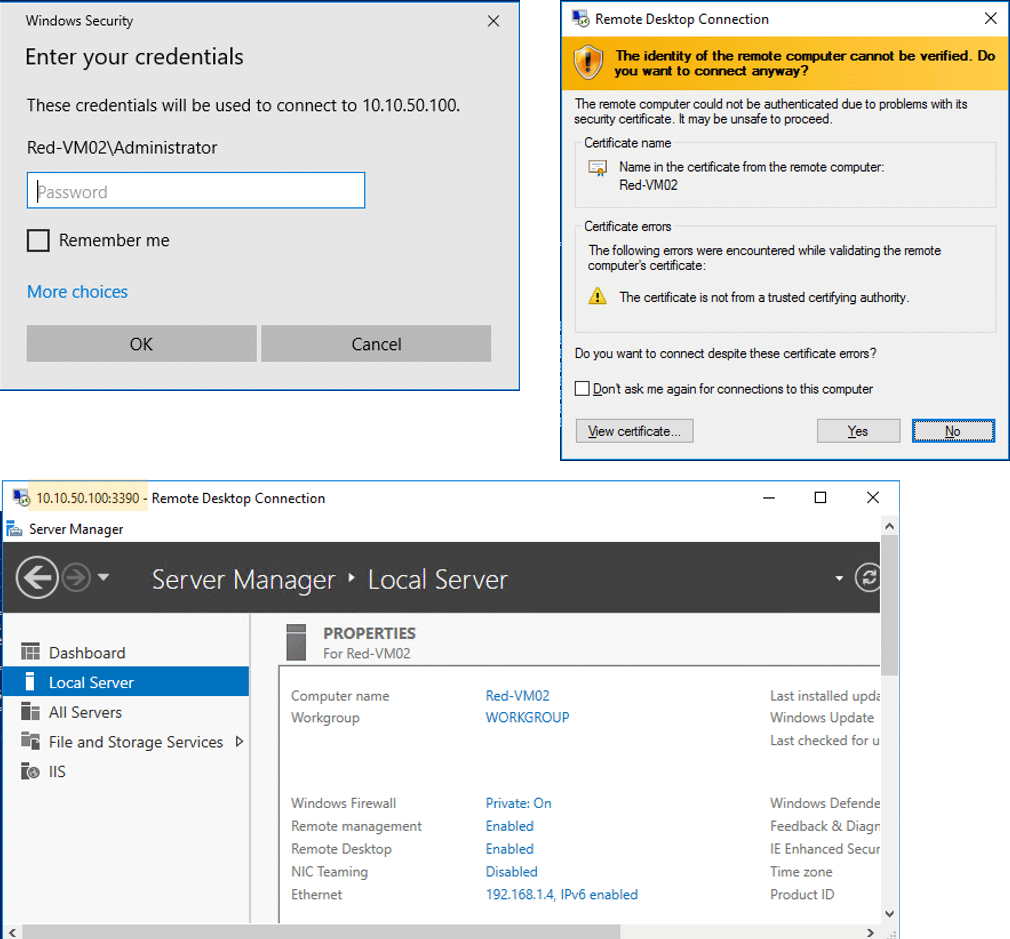Screen dimensions: 1010x939
Task: Click the WORKGROUP link
Action: click(527, 717)
